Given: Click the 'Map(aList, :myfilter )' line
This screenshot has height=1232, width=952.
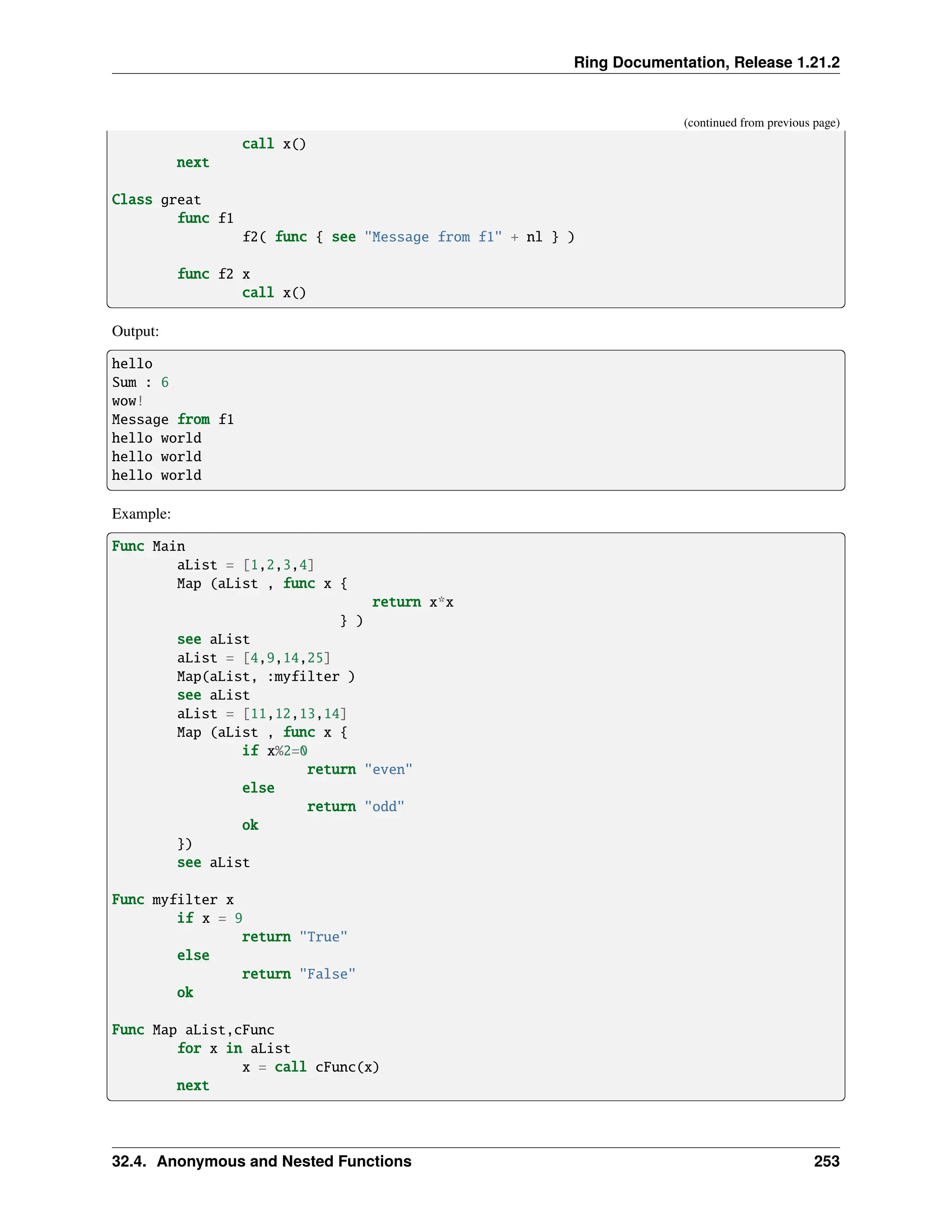Looking at the screenshot, I should [x=265, y=676].
